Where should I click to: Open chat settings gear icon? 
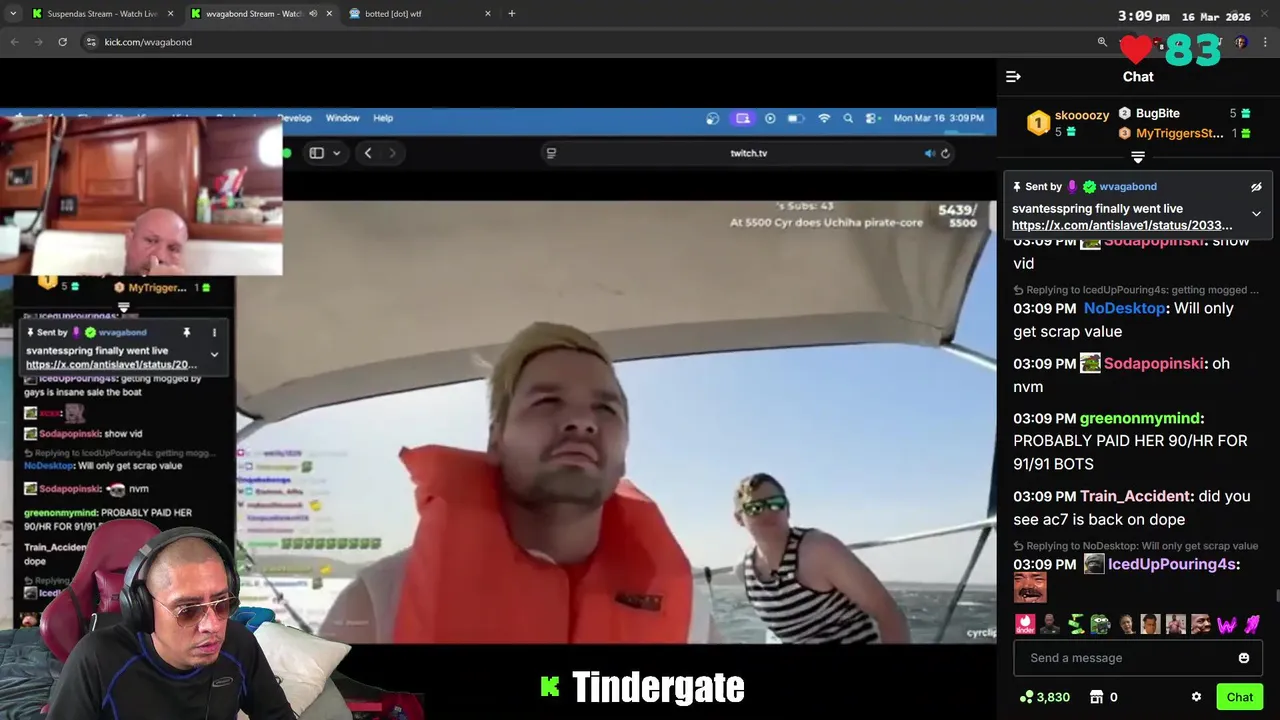click(1196, 697)
